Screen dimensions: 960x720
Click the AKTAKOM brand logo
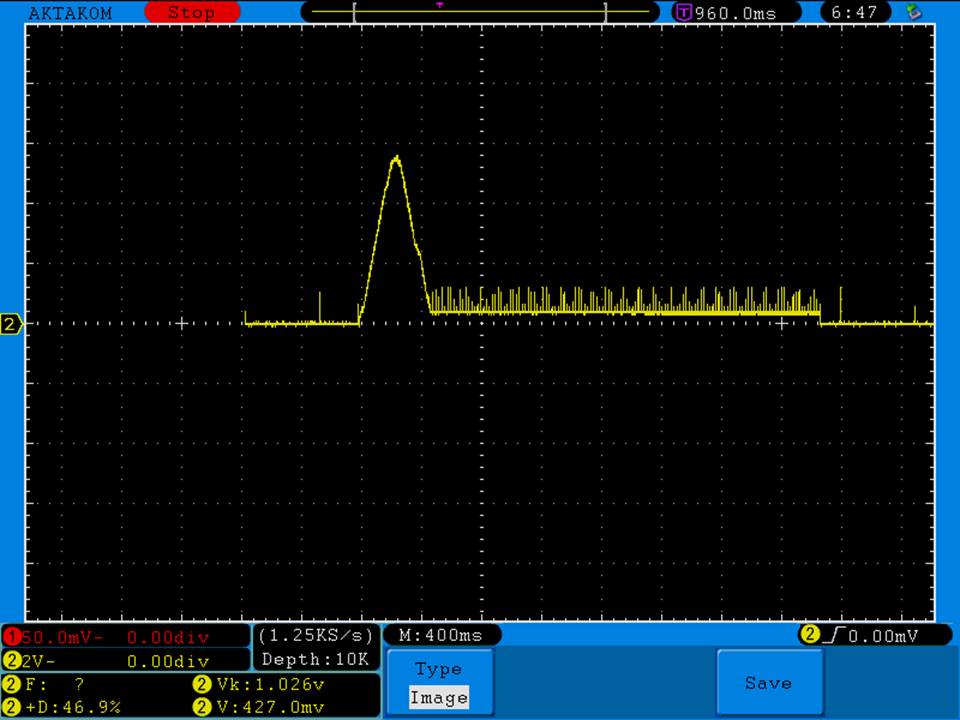pos(70,13)
